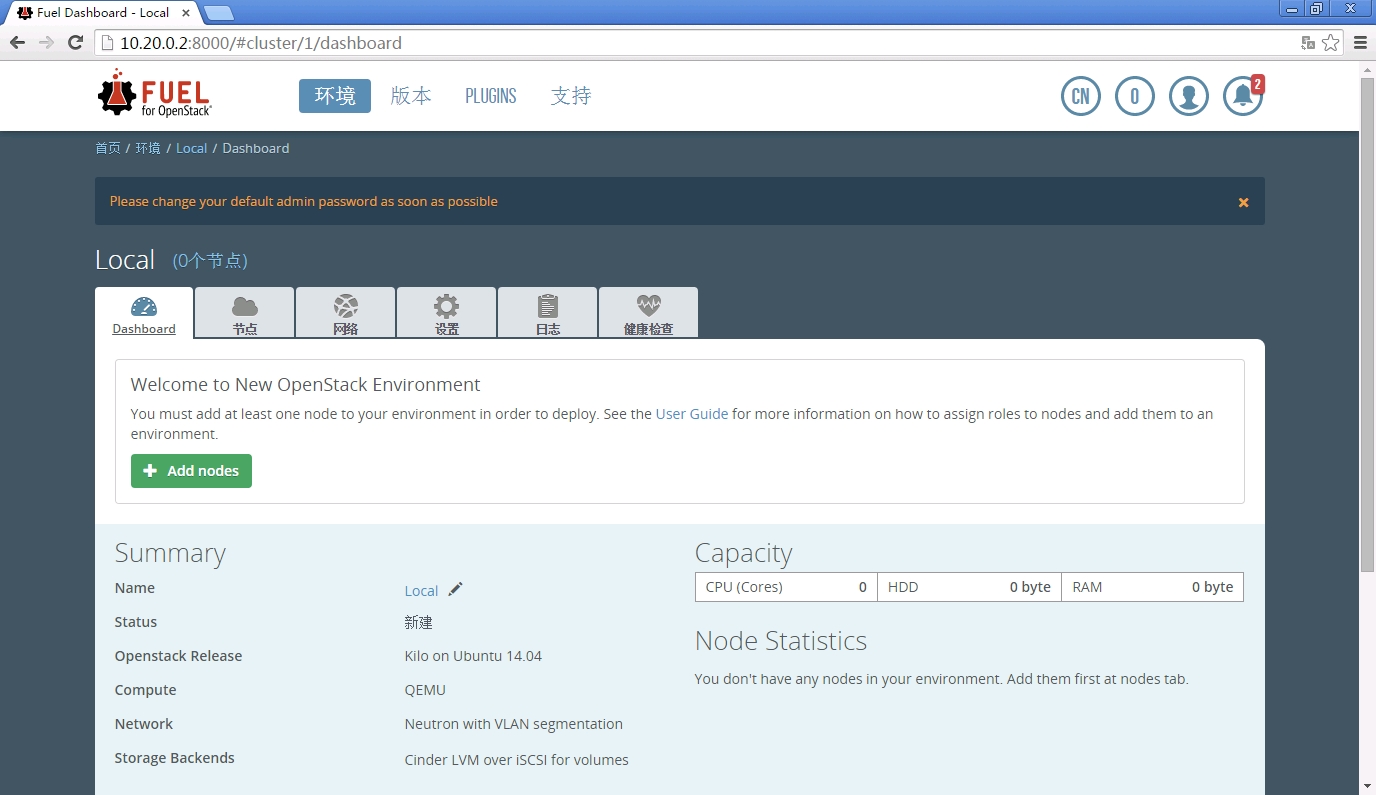The width and height of the screenshot is (1376, 795).
Task: Open the PLUGINS top menu item
Action: pyautogui.click(x=491, y=96)
